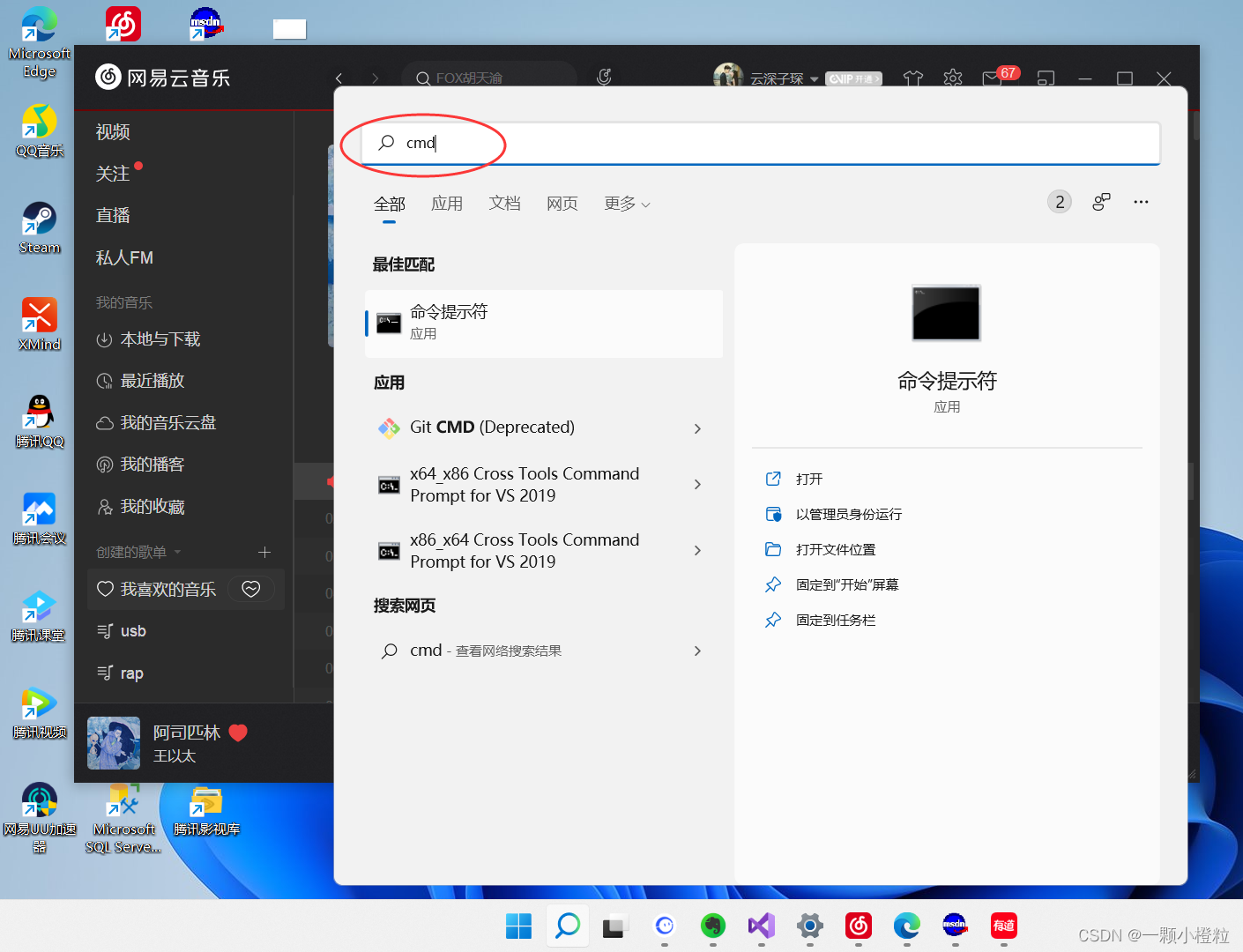
Task: Open 有道 app on the taskbar
Action: (x=1003, y=926)
